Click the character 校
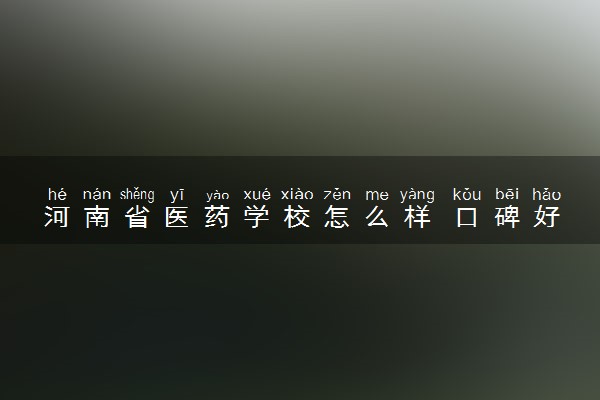Screen dimensions: 600x400 click(x=297, y=217)
